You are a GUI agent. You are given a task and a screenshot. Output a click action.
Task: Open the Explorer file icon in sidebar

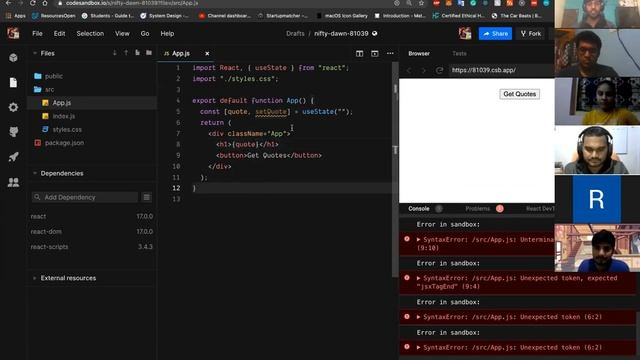click(x=13, y=82)
